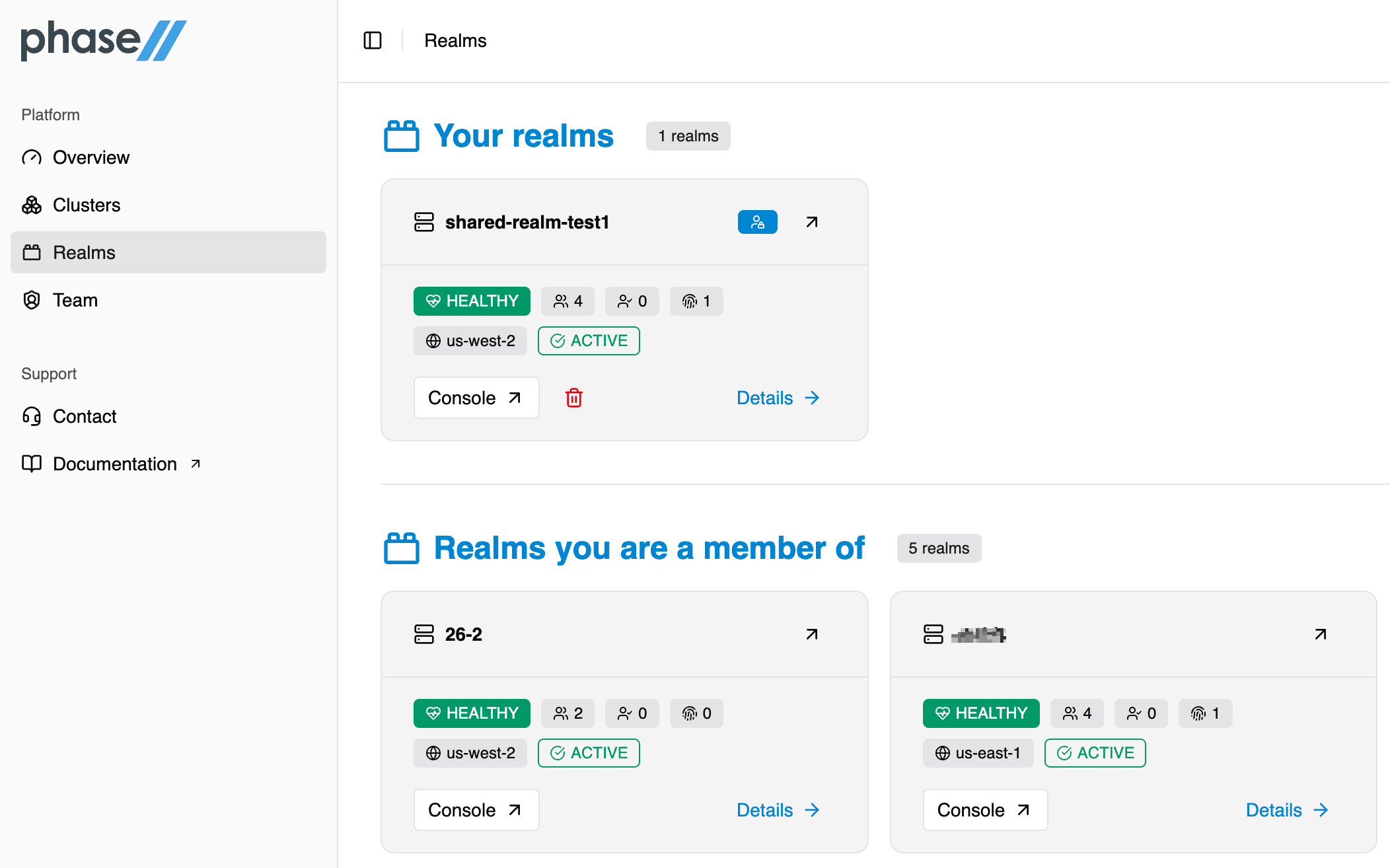Click the members badge showing 4 on shared-realm-test1

pos(567,301)
